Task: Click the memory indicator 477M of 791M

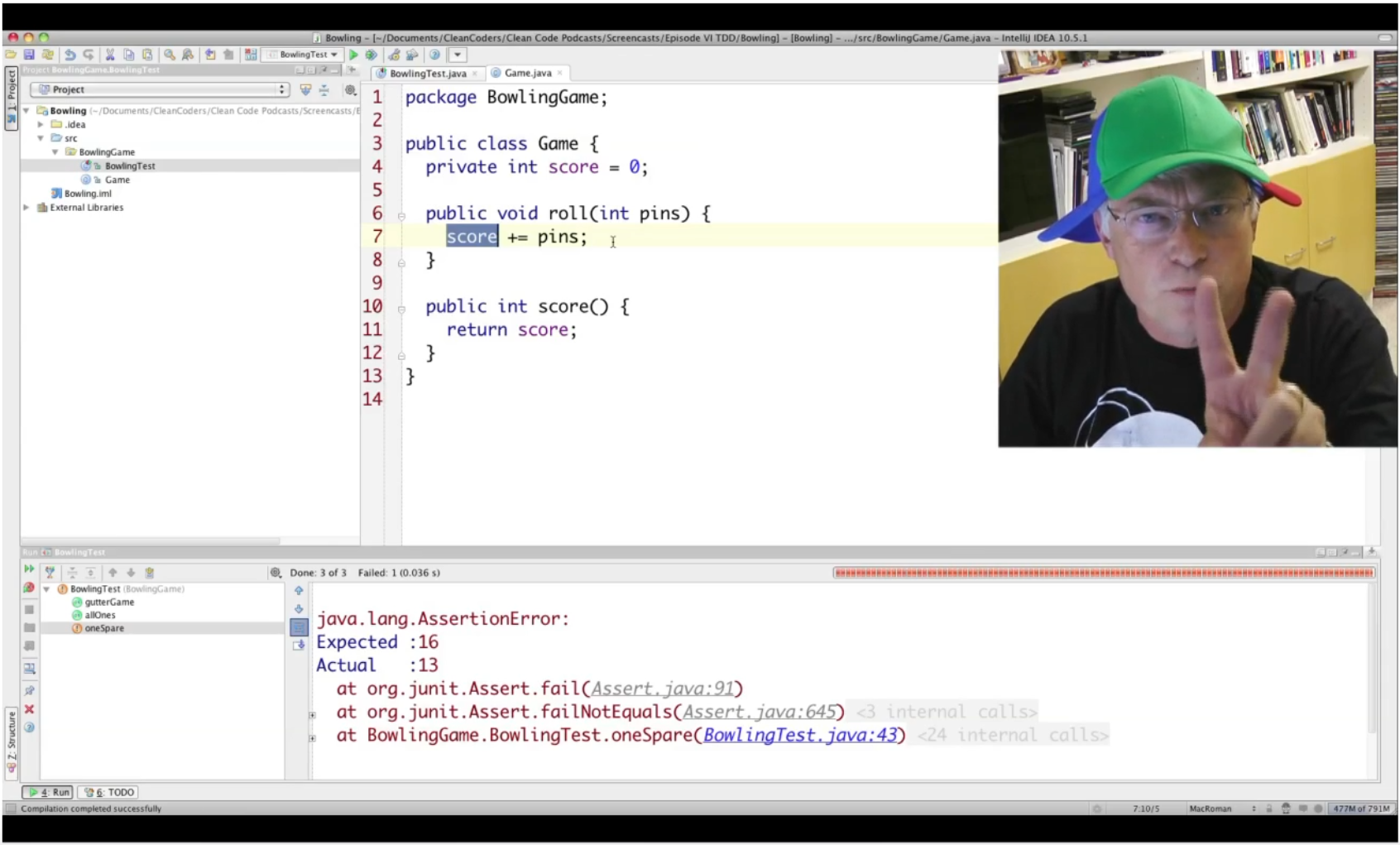Action: (x=1361, y=809)
